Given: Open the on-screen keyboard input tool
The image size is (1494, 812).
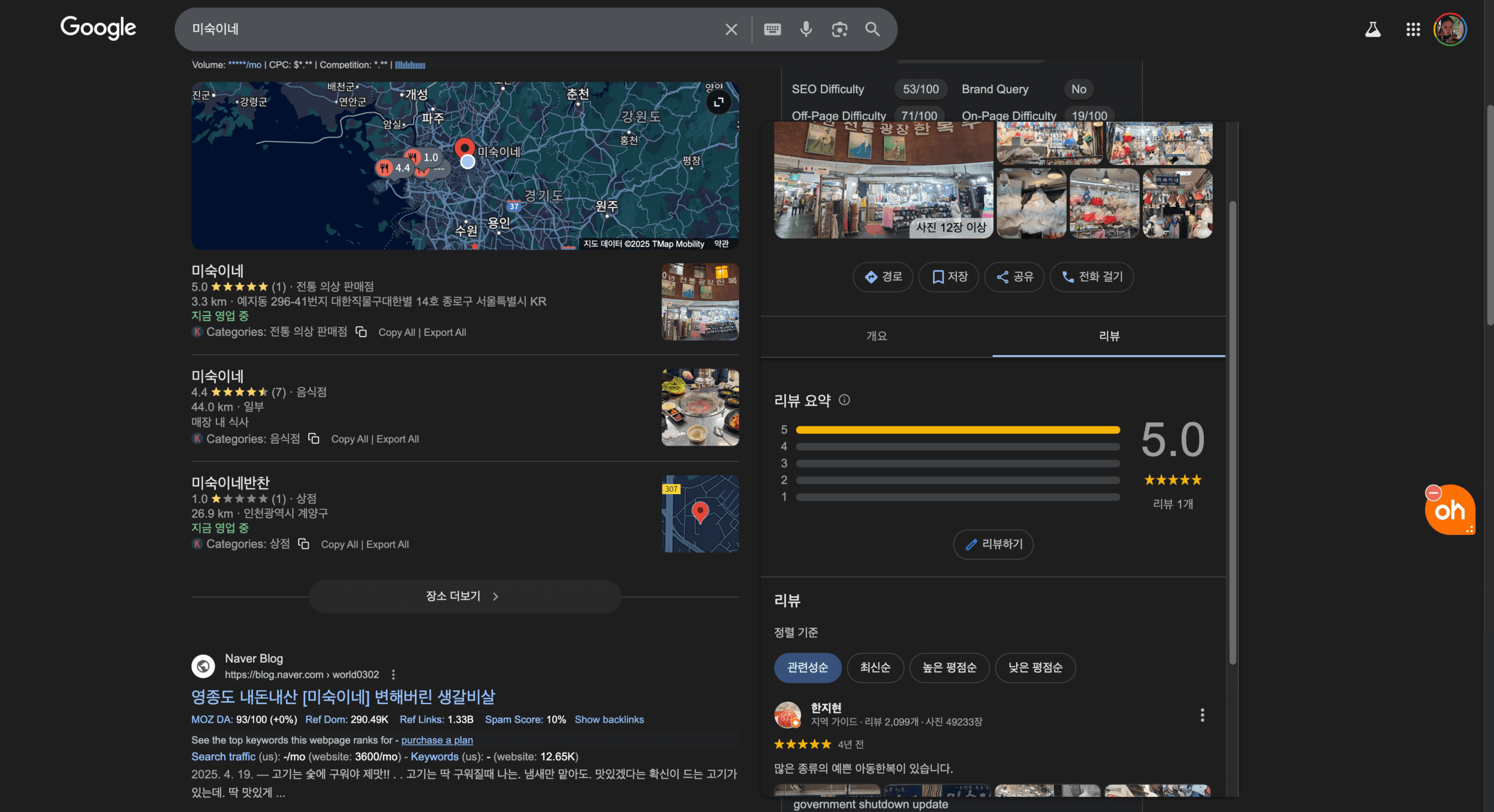Looking at the screenshot, I should coord(772,29).
